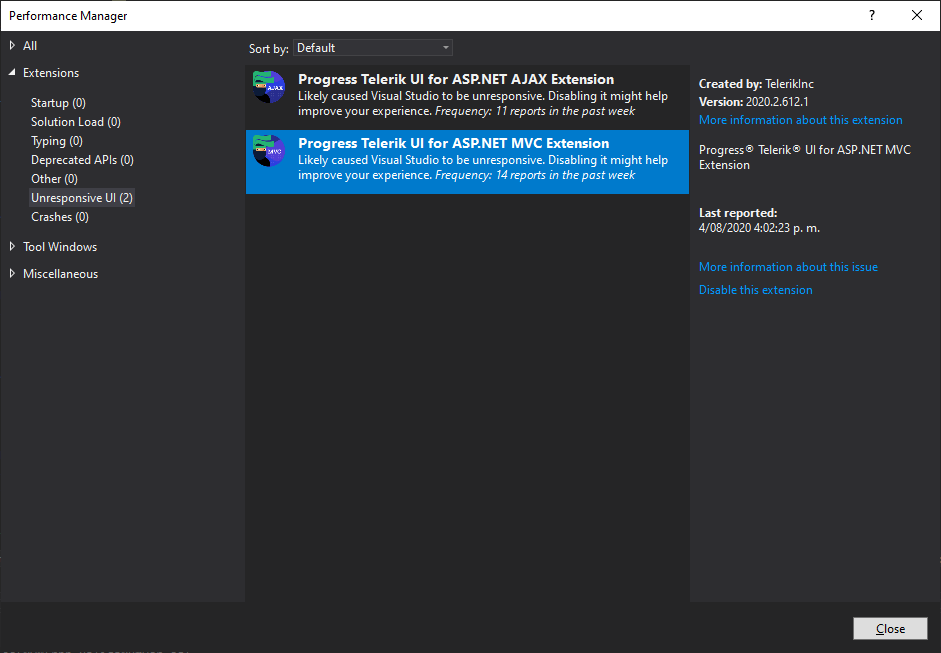Open the help question mark button

872,16
